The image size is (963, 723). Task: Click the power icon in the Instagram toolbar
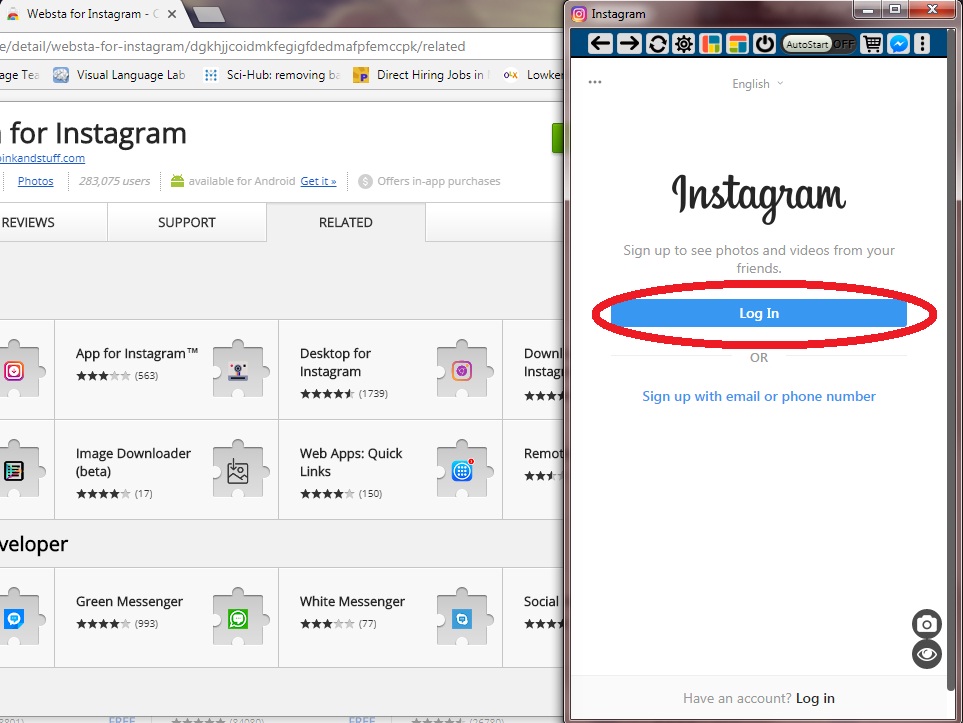[x=764, y=44]
